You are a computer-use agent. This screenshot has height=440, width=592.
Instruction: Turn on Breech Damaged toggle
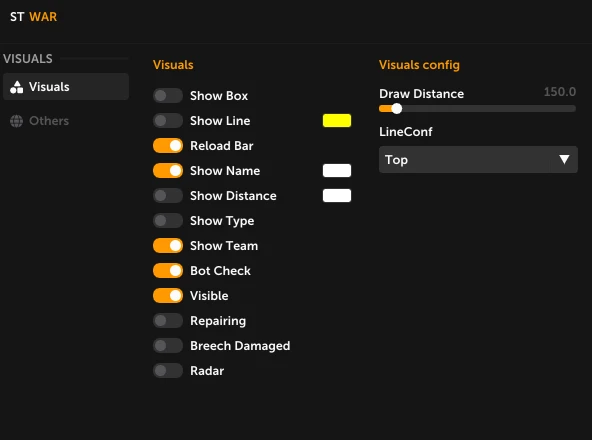(x=168, y=346)
